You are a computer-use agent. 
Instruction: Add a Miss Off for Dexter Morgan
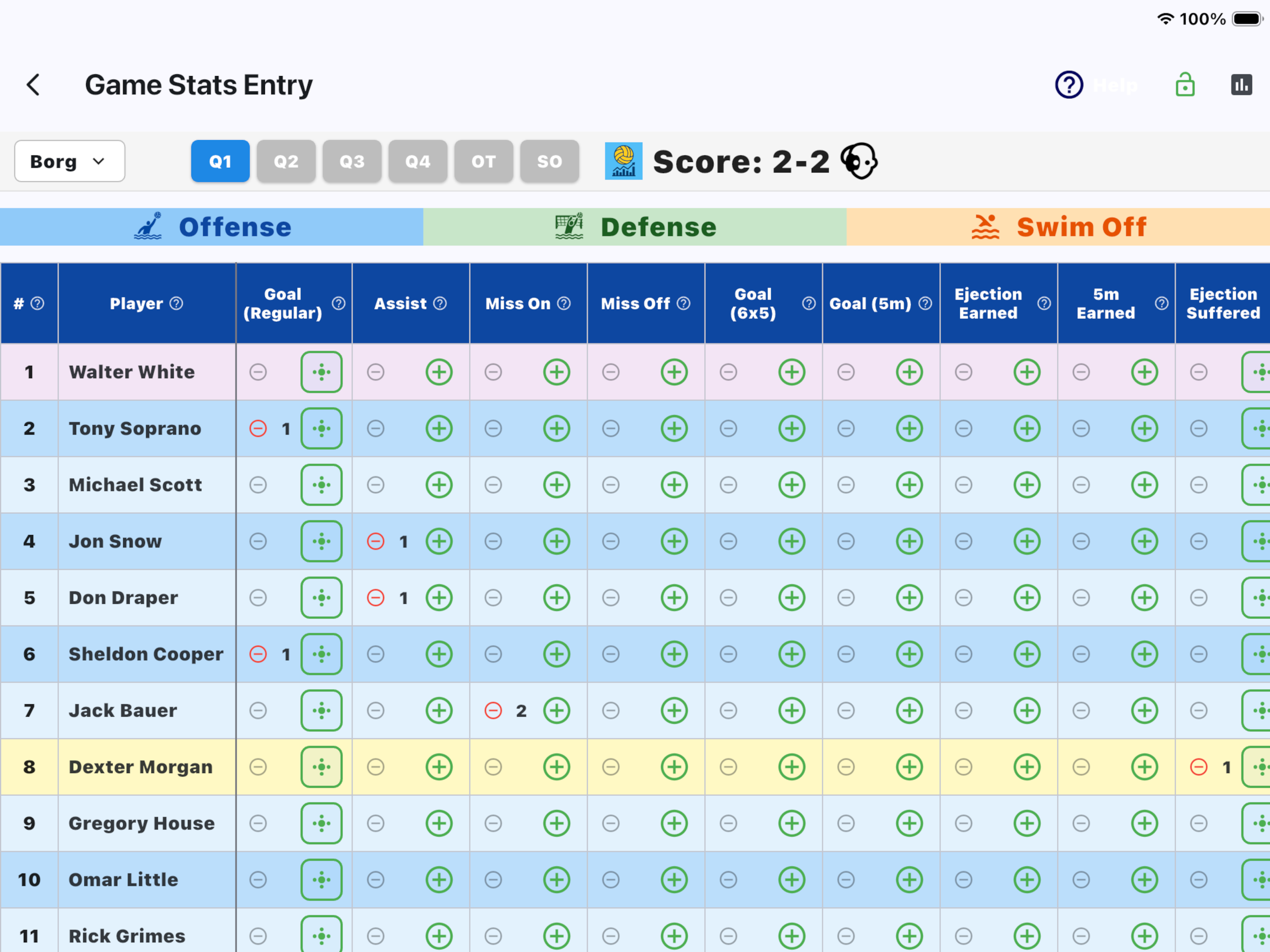coord(675,767)
